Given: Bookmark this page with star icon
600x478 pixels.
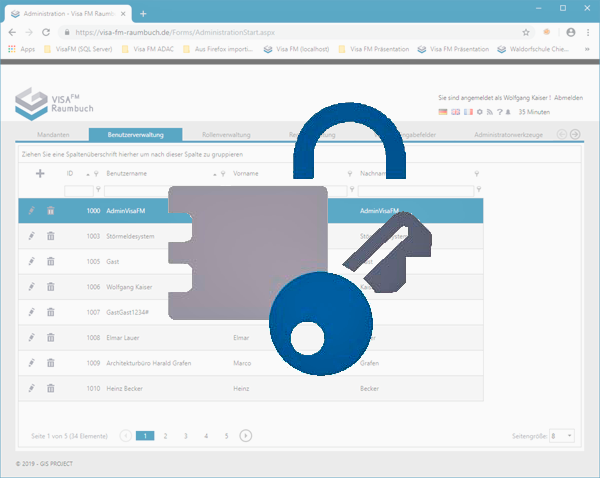Looking at the screenshot, I should (x=526, y=33).
